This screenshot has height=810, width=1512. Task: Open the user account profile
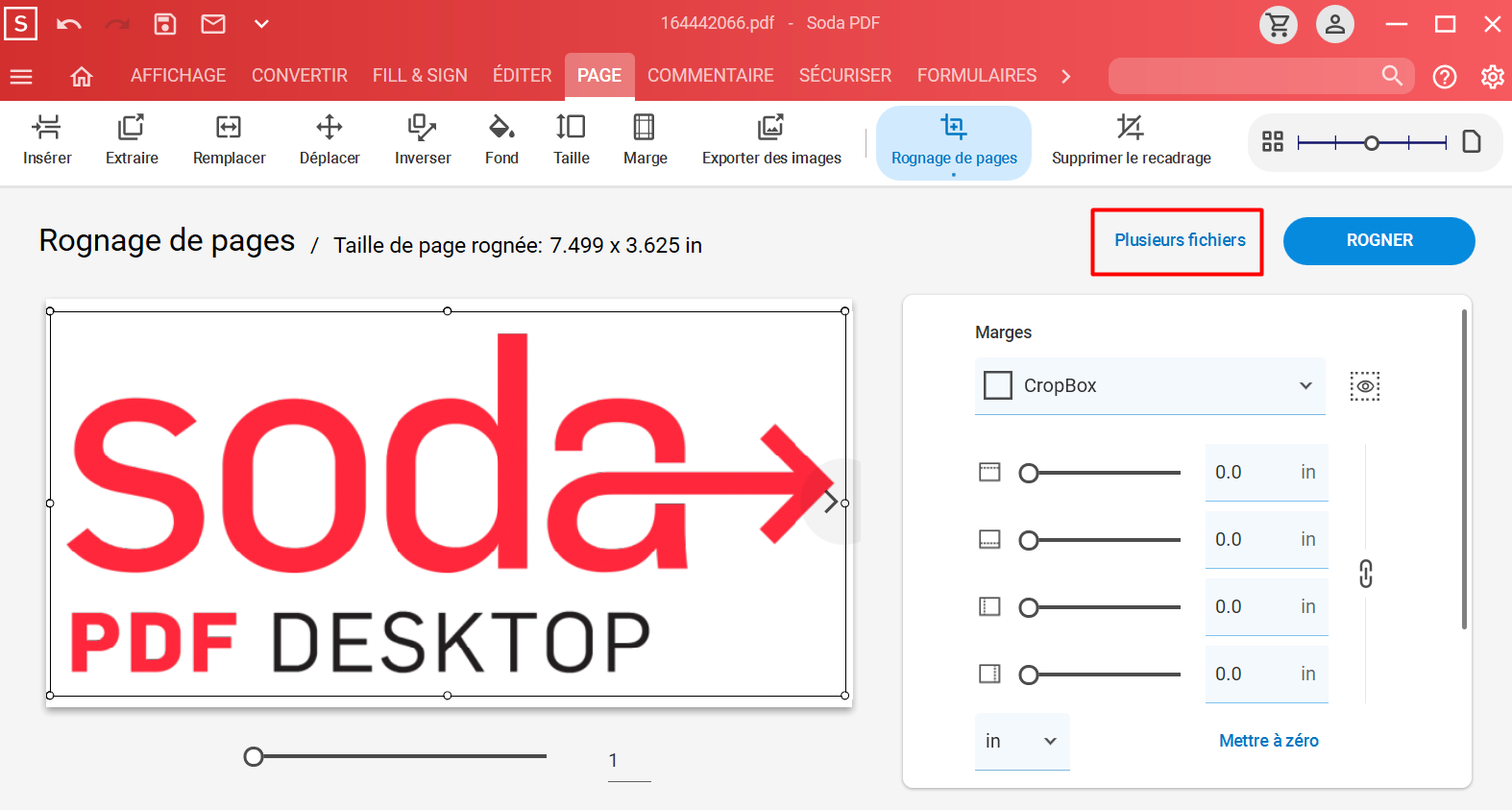(1335, 24)
